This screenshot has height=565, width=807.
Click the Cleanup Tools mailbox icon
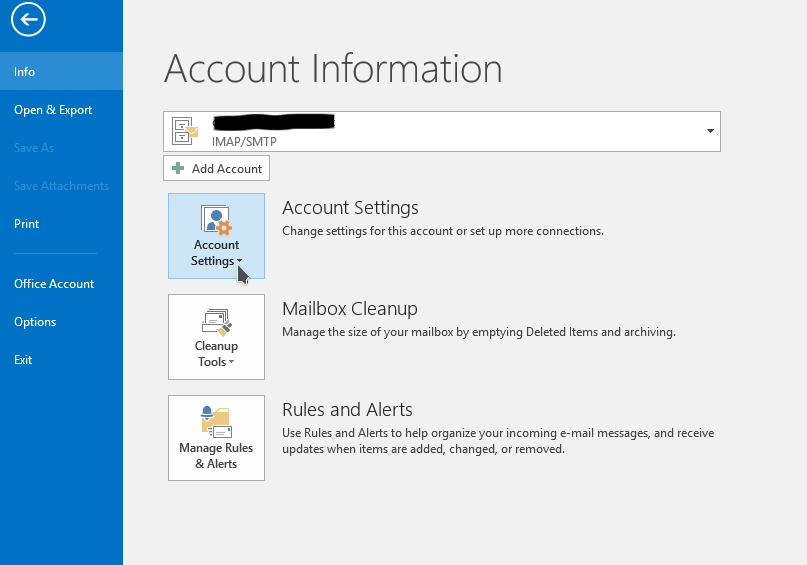(x=216, y=321)
